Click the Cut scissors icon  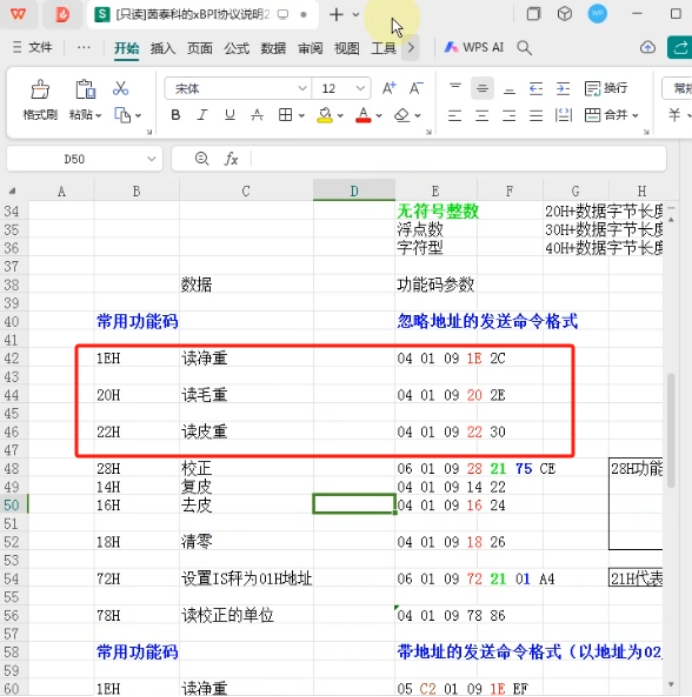(x=120, y=88)
